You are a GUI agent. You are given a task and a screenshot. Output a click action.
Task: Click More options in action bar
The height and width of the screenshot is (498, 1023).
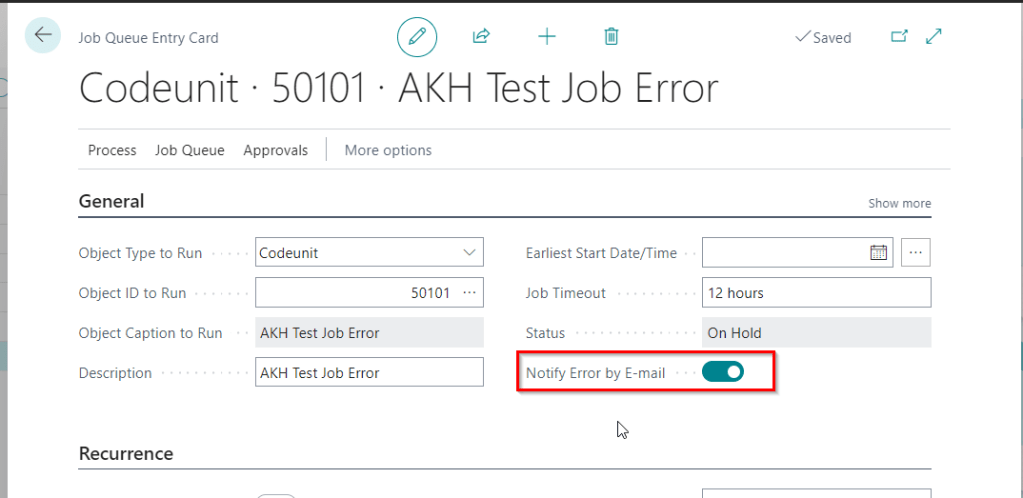[388, 150]
